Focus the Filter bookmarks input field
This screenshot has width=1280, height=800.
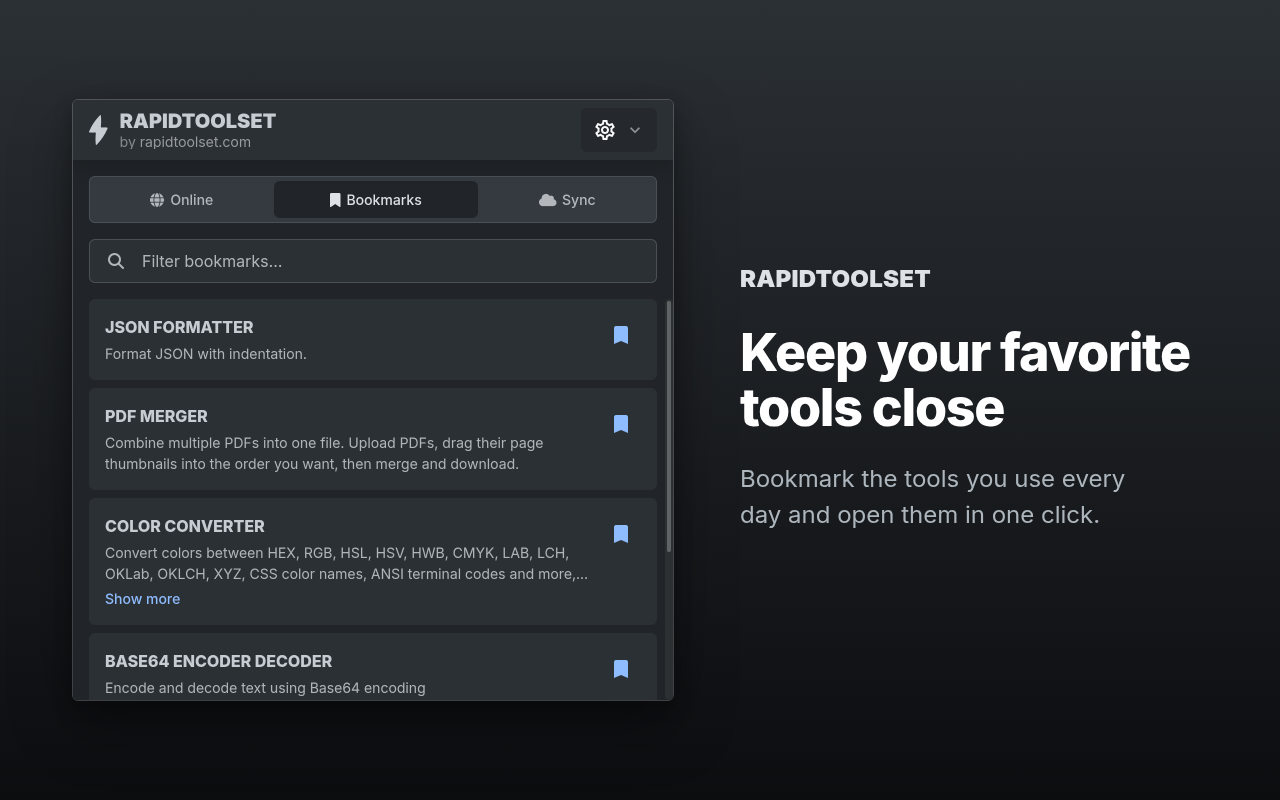point(373,261)
